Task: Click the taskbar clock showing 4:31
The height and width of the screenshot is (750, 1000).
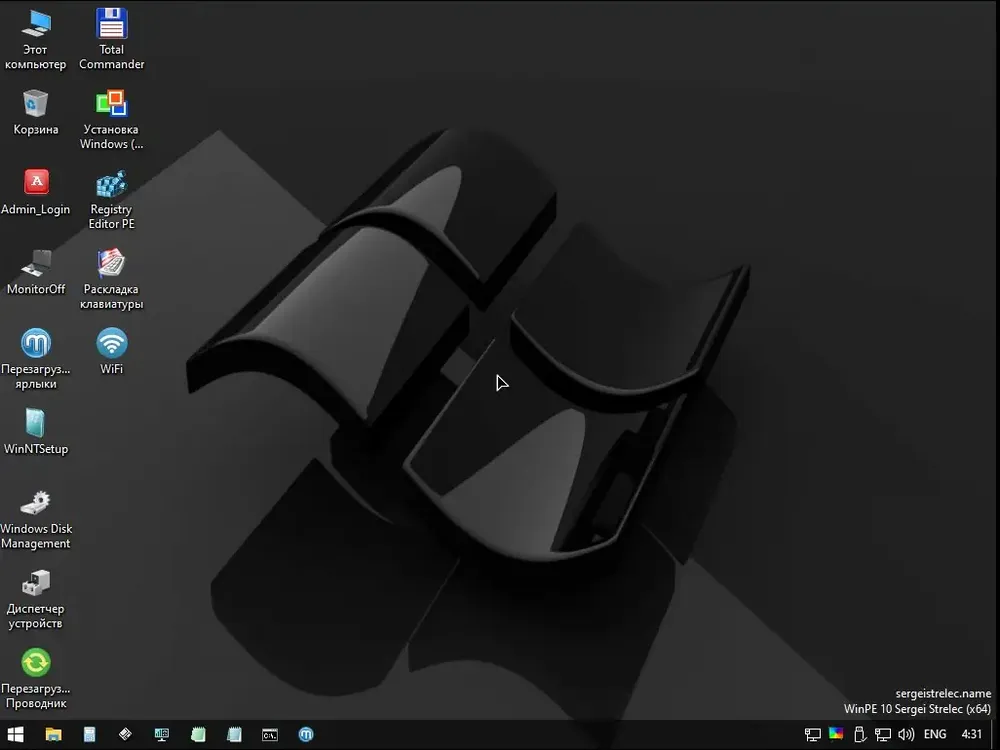Action: click(x=971, y=735)
